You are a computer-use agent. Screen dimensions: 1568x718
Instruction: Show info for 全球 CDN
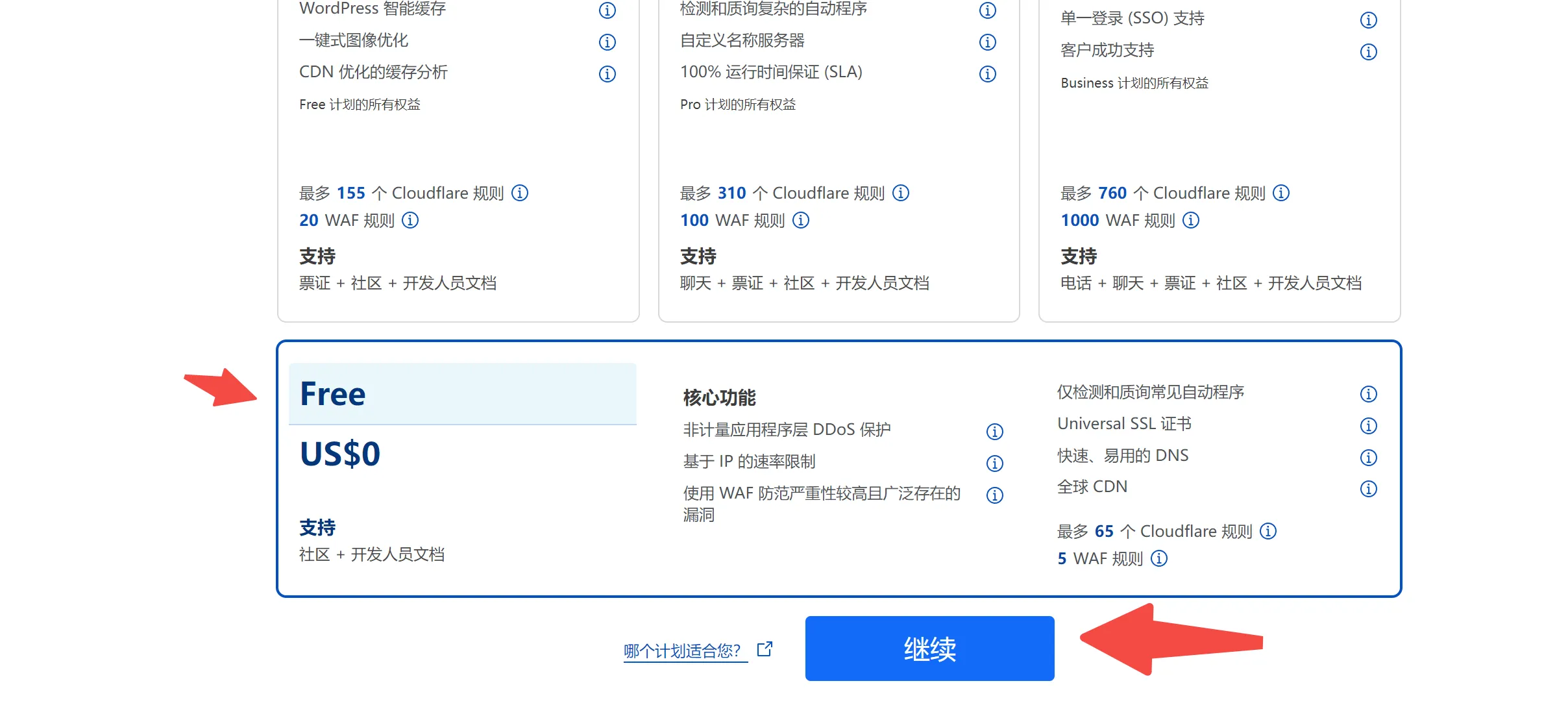click(1368, 489)
